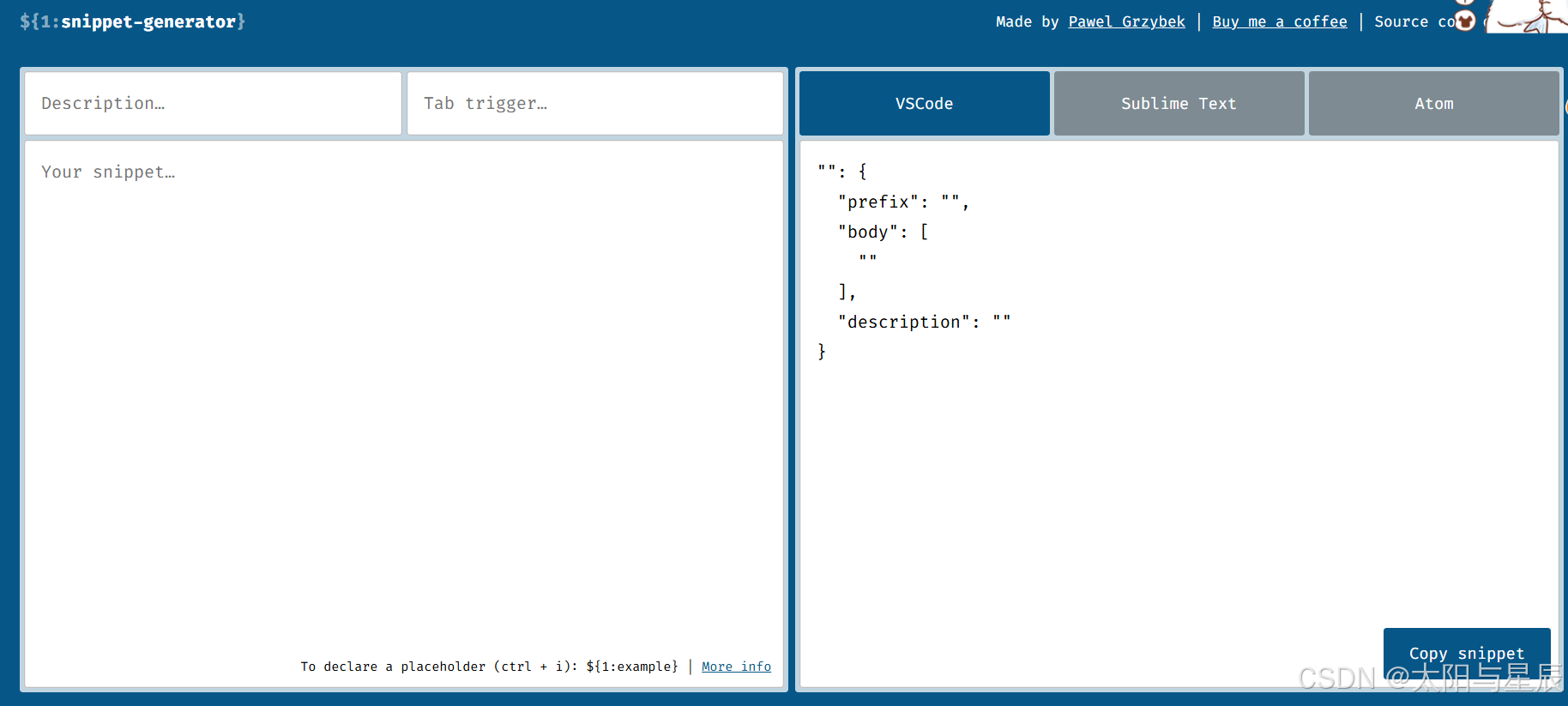Screen dimensions: 1568x706
Task: Click the Description input field
Action: tap(213, 103)
